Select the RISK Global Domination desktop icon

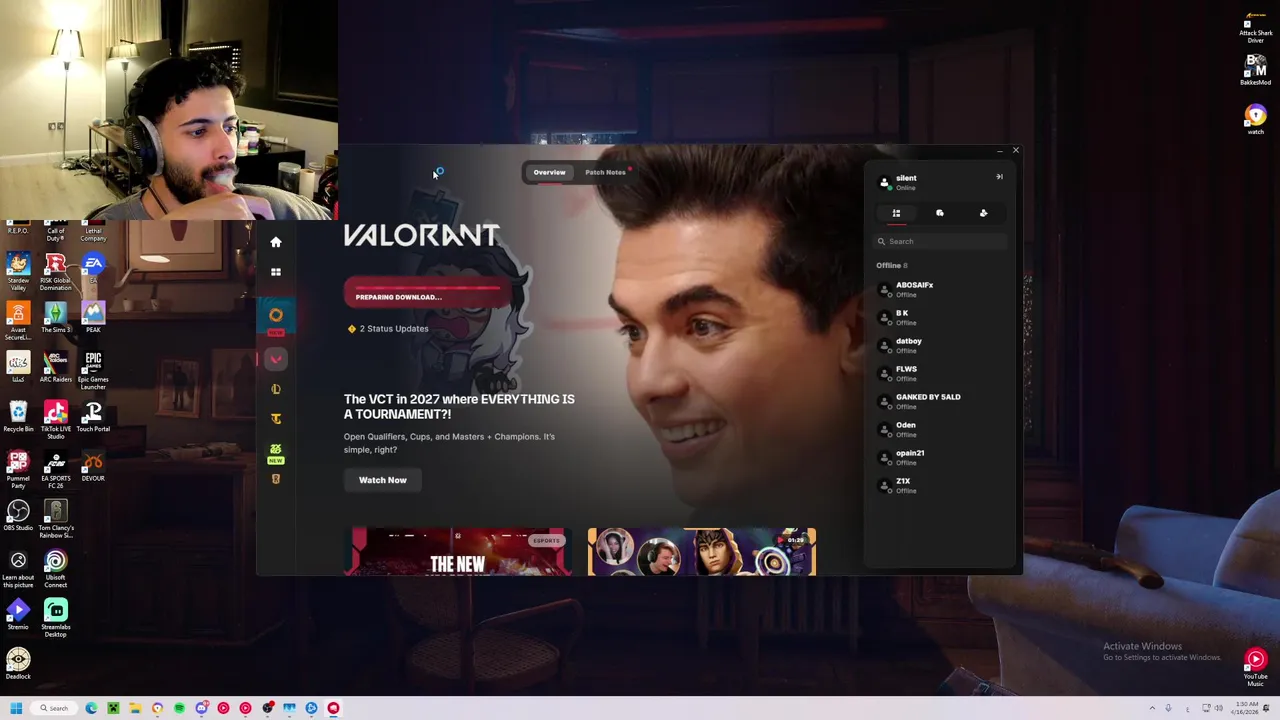point(56,271)
